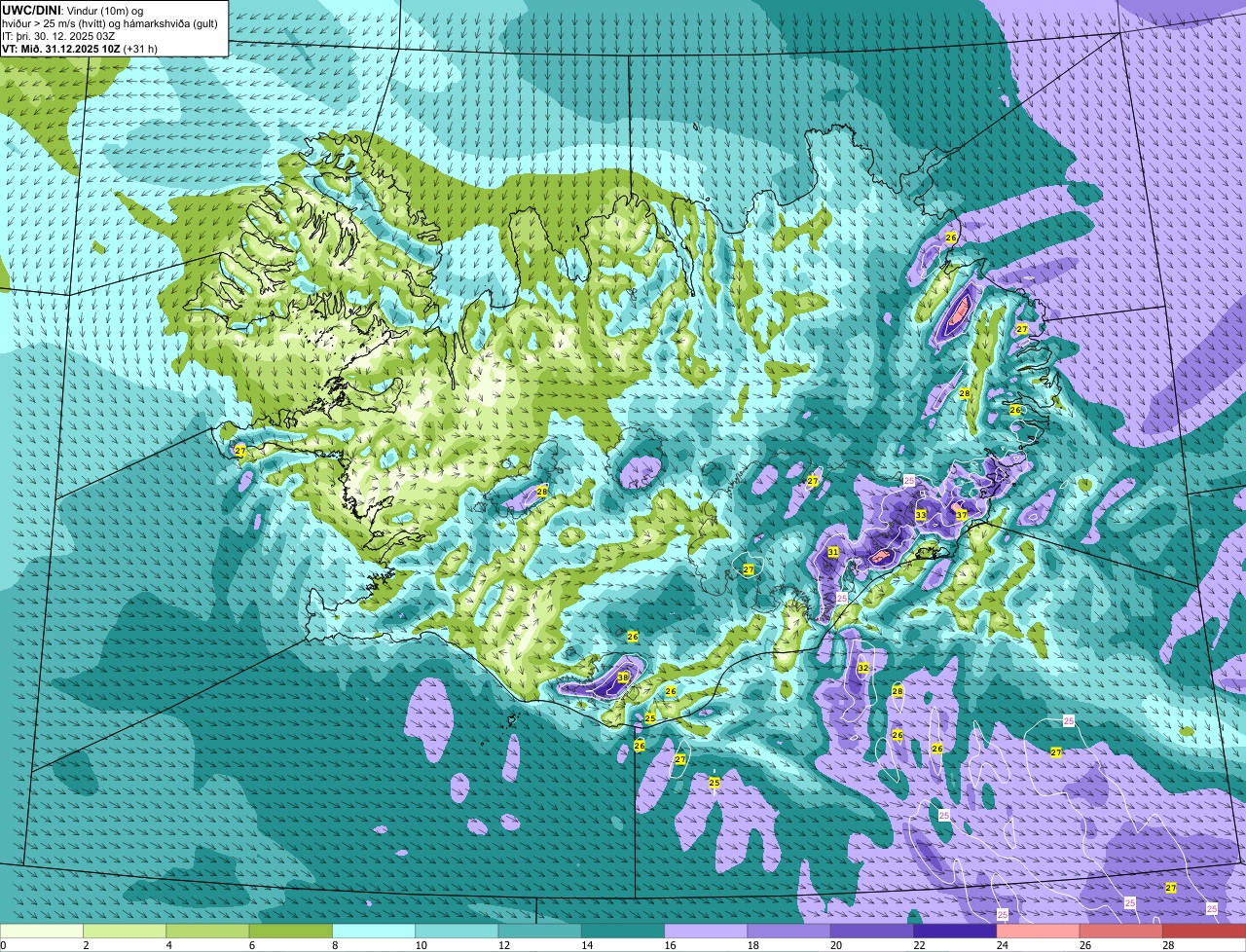Click the legend scale value 20
This screenshot has width=1246, height=952.
coord(835,945)
